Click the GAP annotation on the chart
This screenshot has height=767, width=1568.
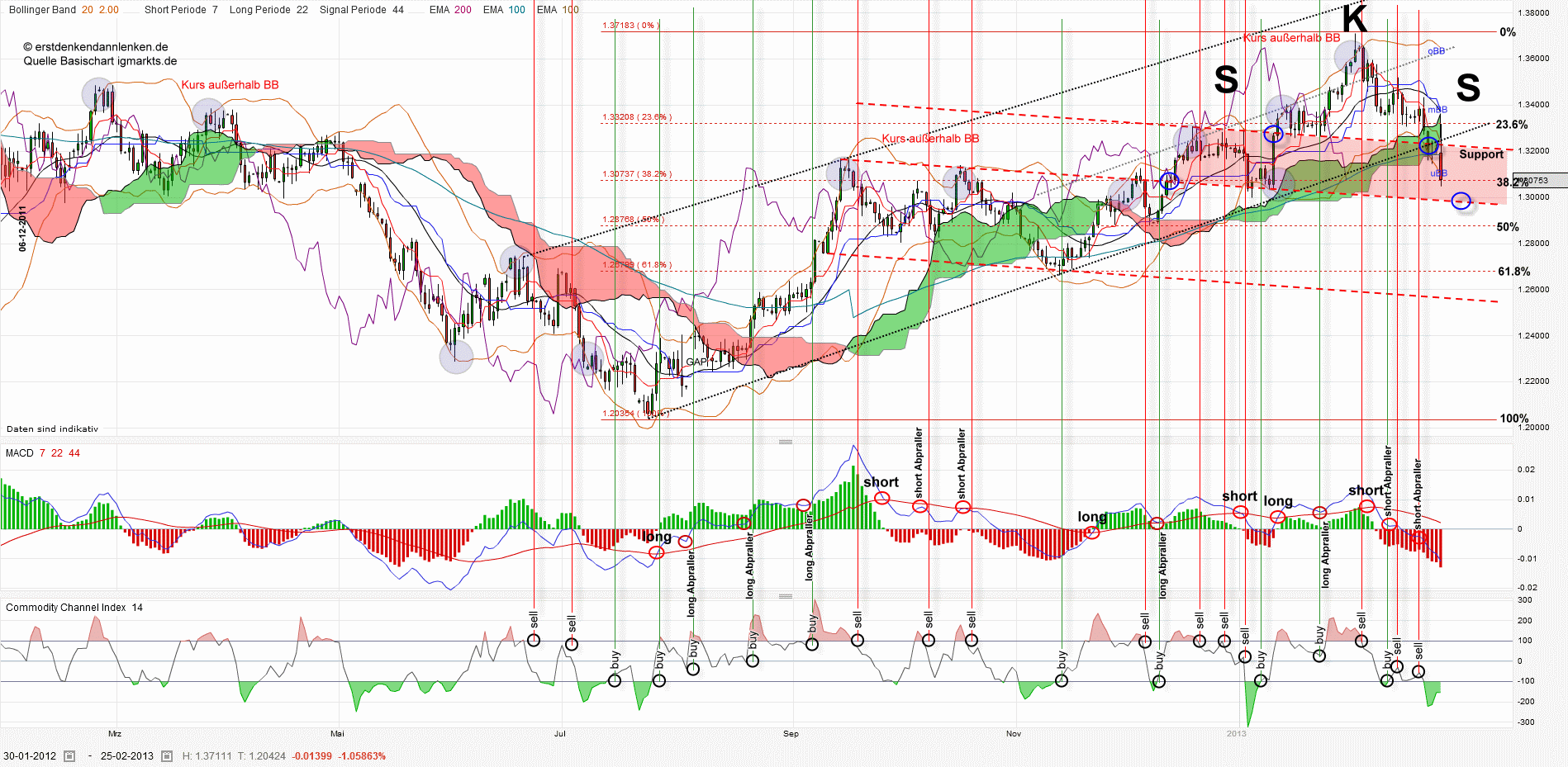click(x=696, y=362)
